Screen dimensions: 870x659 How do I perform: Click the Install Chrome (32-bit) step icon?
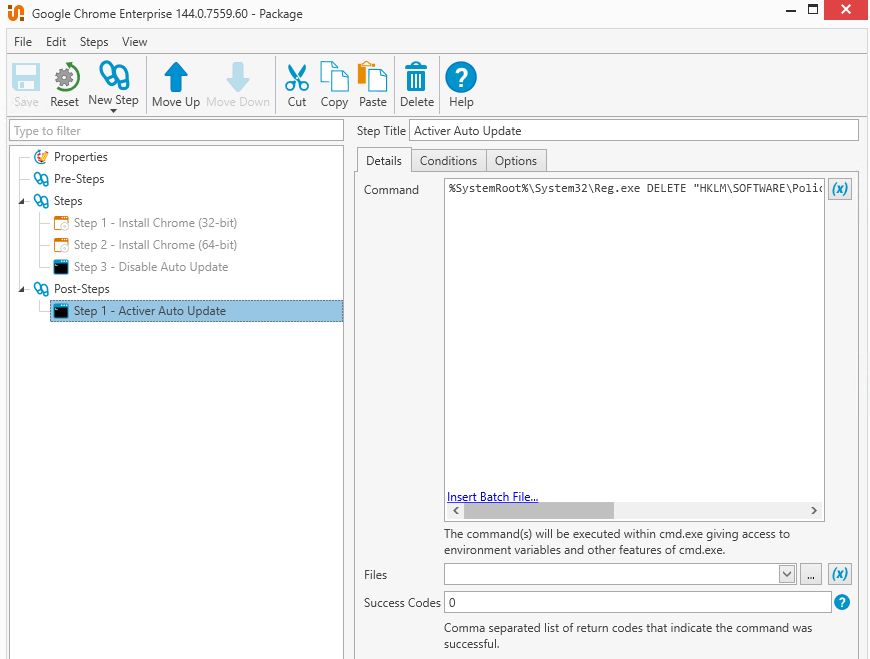pos(61,223)
